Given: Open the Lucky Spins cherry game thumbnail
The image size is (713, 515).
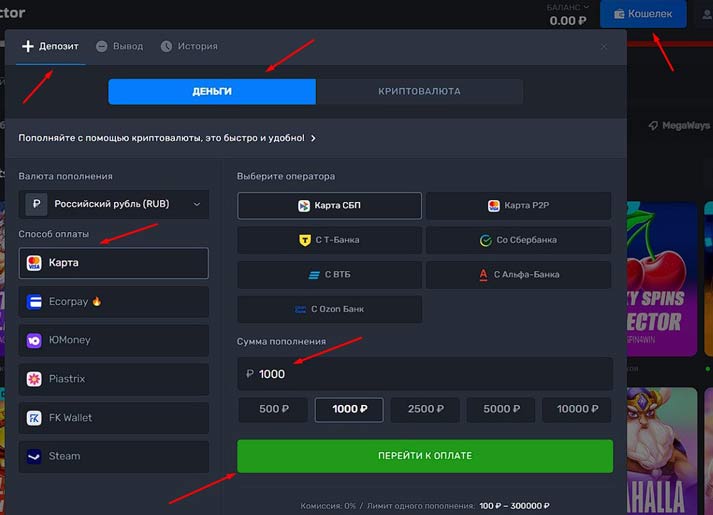Looking at the screenshot, I should [662, 279].
